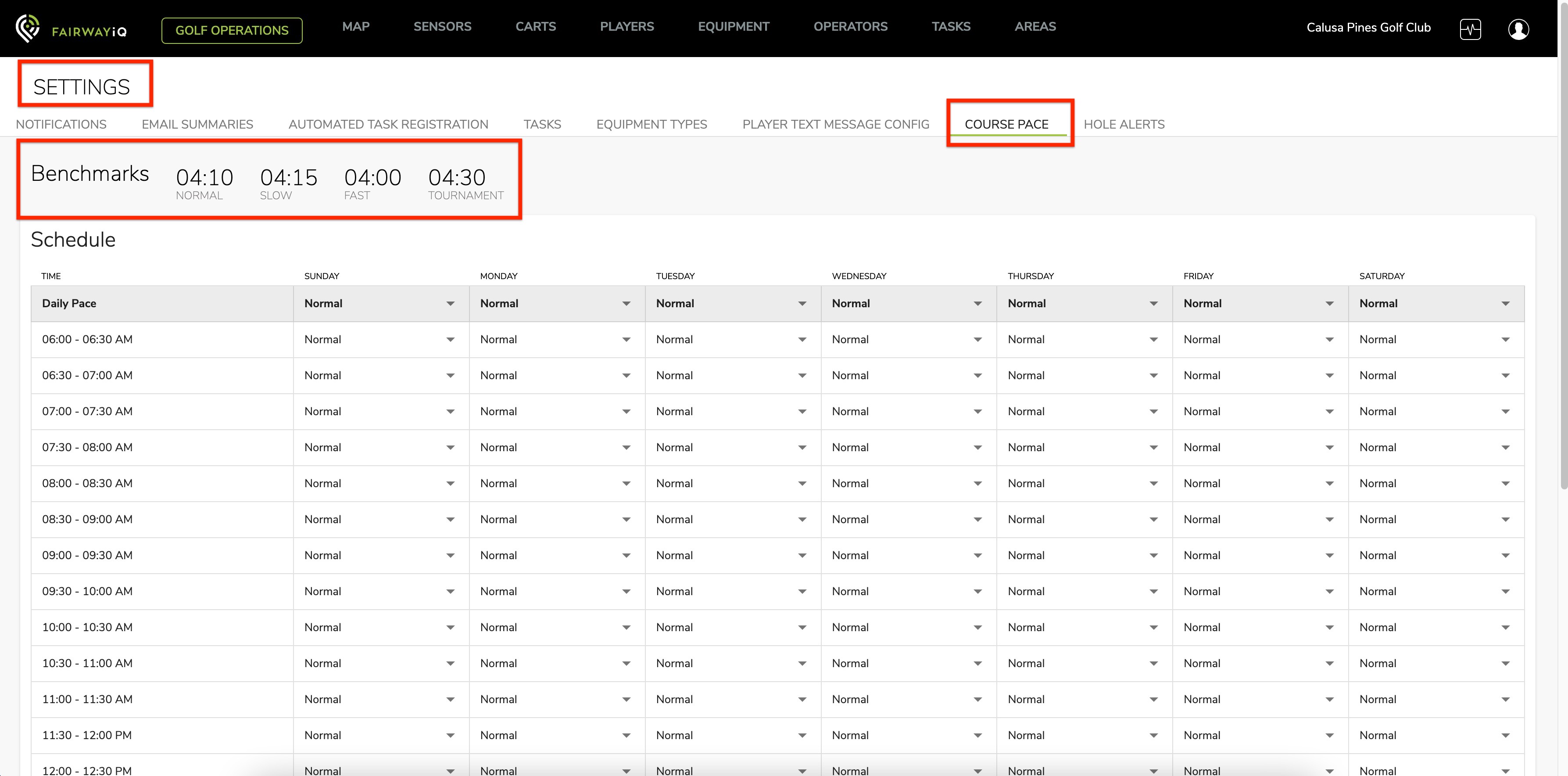Open the Monday Daily Pace dropdown
Viewport: 1568px width, 776px height.
click(557, 303)
